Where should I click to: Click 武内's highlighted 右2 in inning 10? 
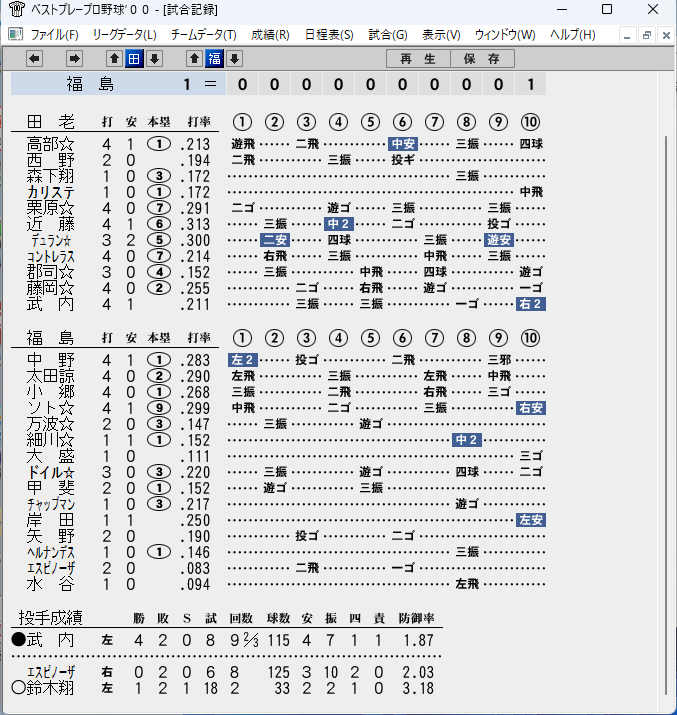(531, 304)
